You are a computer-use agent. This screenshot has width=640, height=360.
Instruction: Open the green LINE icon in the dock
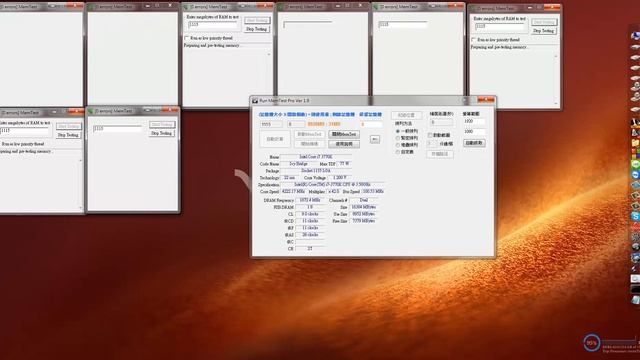635,164
